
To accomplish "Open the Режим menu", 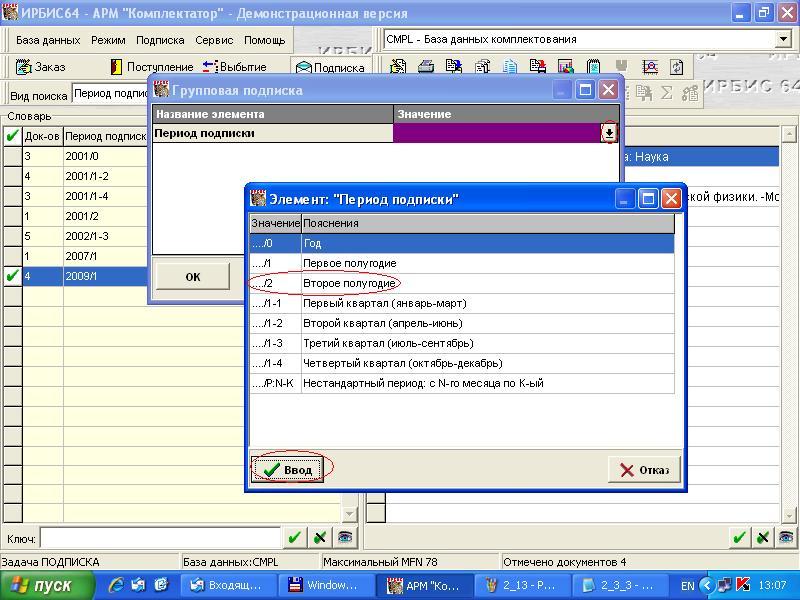I will (108, 41).
